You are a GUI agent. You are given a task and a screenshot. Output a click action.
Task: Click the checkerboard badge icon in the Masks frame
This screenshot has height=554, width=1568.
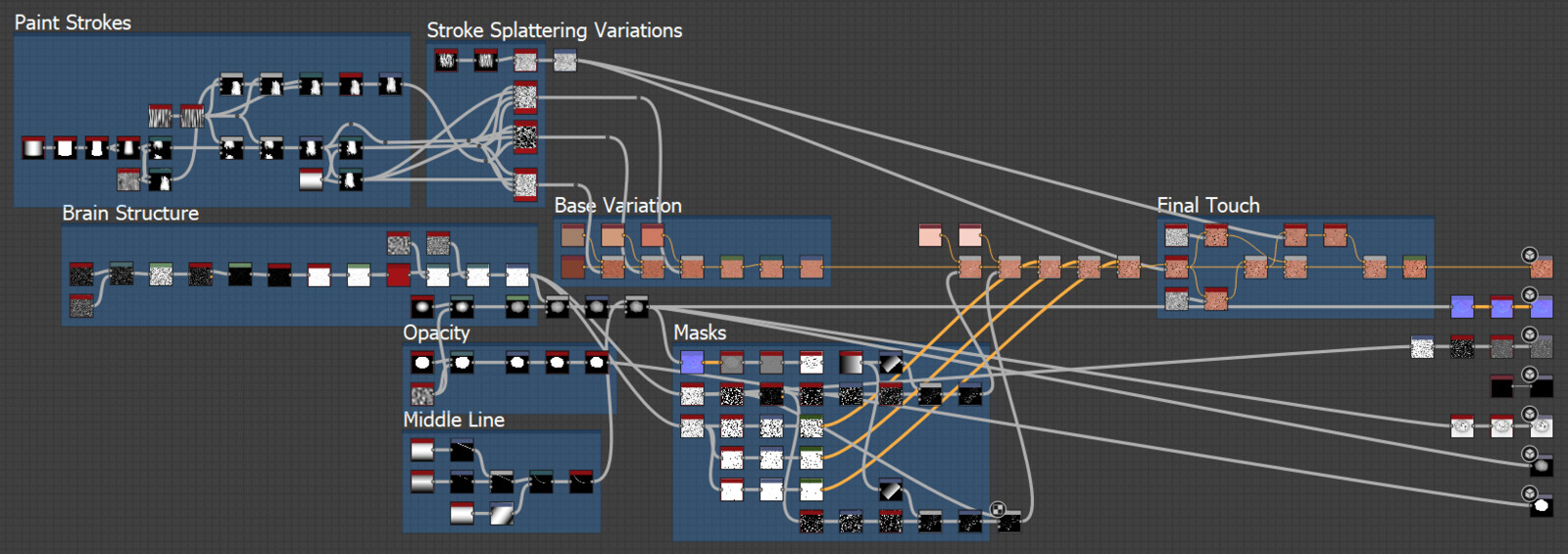998,509
